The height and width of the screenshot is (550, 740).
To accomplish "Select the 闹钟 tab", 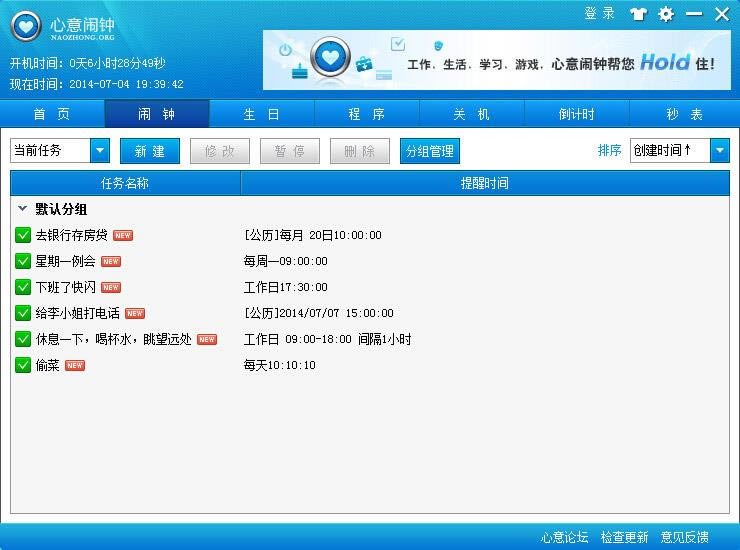I will (157, 114).
